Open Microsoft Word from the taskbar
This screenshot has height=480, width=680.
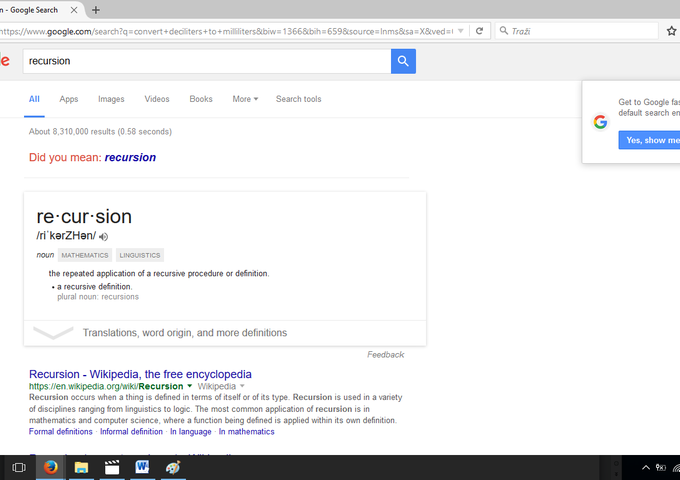[x=143, y=467]
